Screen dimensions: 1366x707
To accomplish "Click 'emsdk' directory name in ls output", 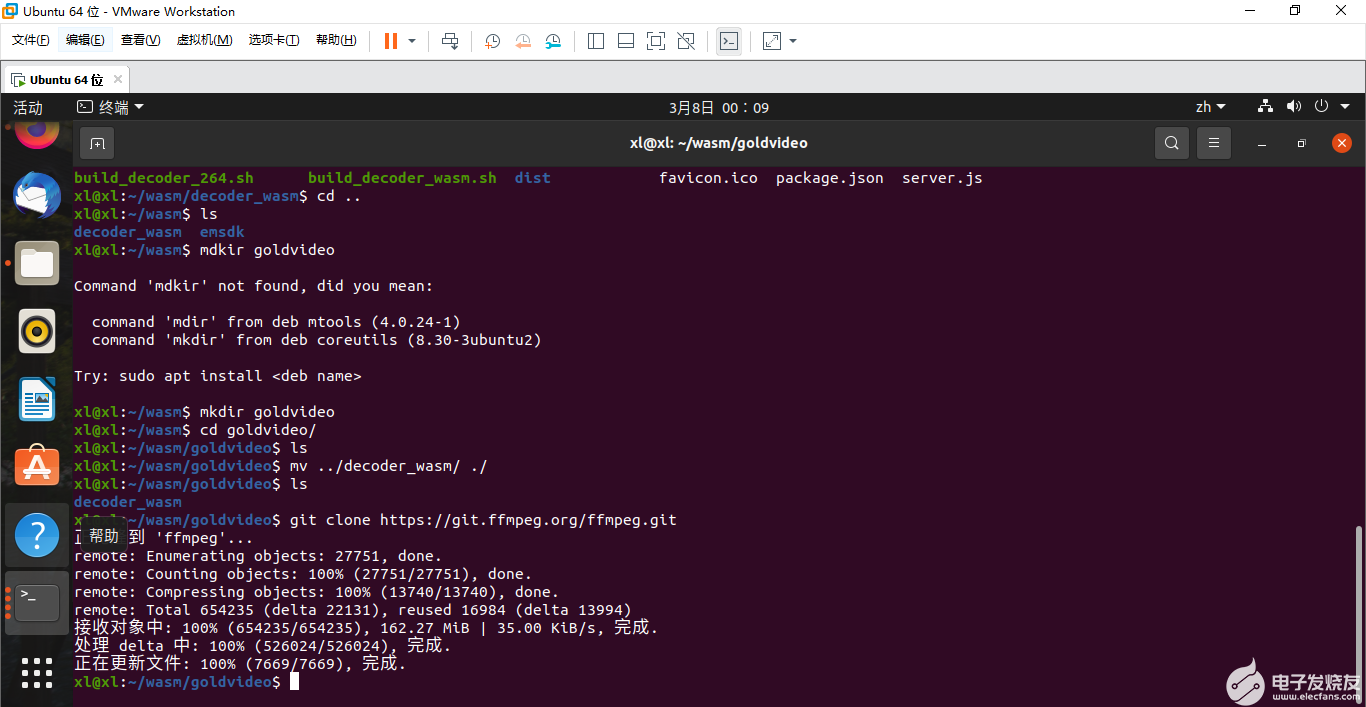I will pos(222,232).
